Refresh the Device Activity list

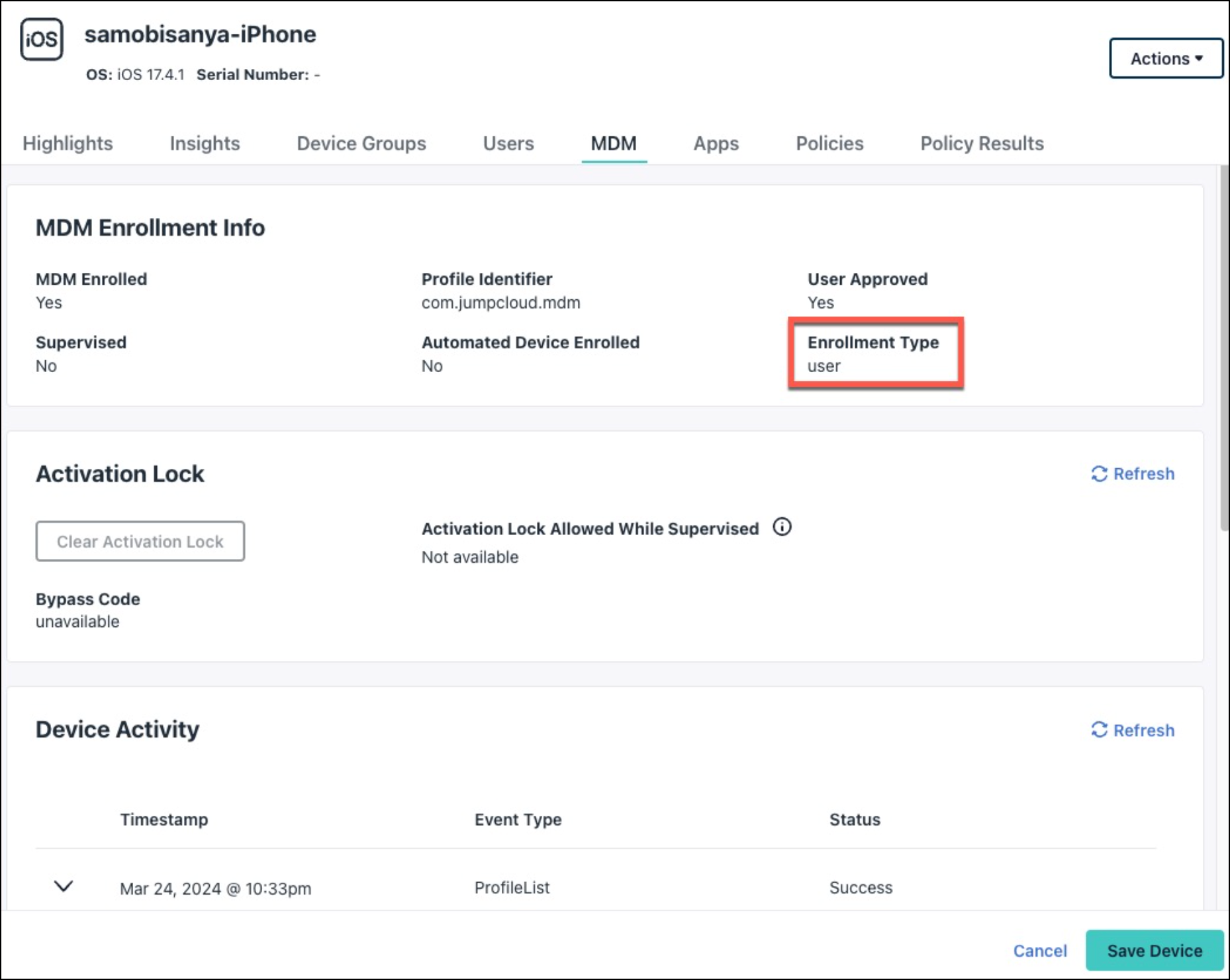(1132, 730)
